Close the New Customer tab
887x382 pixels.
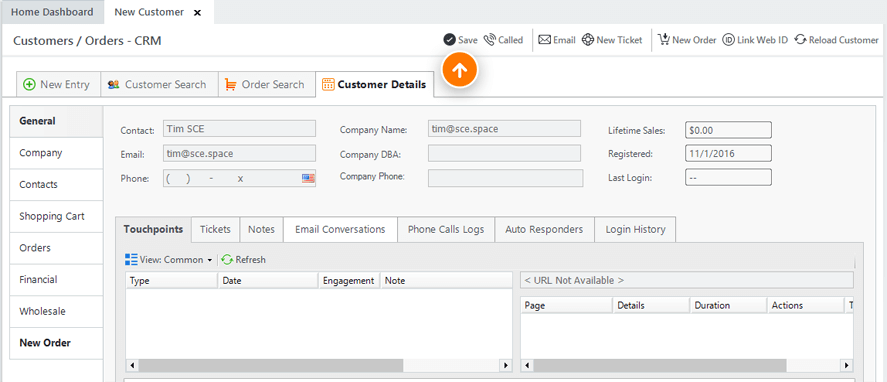point(197,12)
